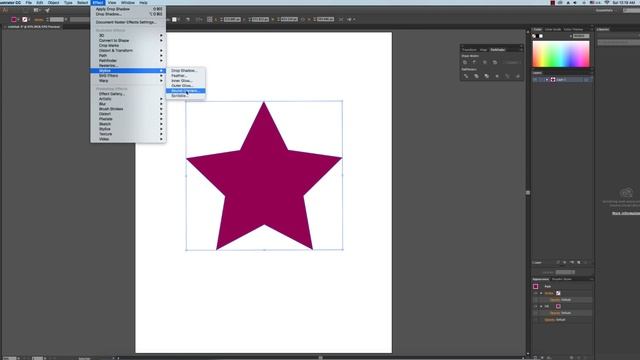Click Apply Drop Shadow menu entry
The width and height of the screenshot is (640, 360).
128,9
